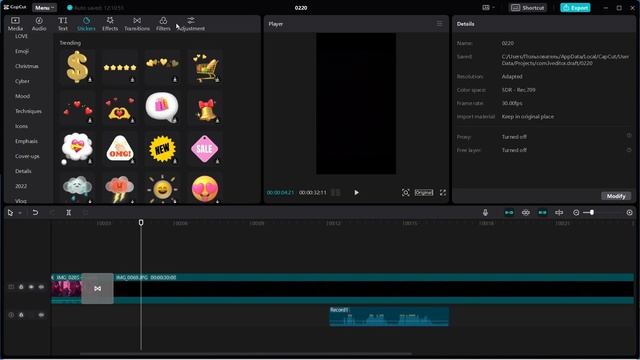This screenshot has height=360, width=640.
Task: Select the Cover-ups sticker category
Action: (27, 156)
